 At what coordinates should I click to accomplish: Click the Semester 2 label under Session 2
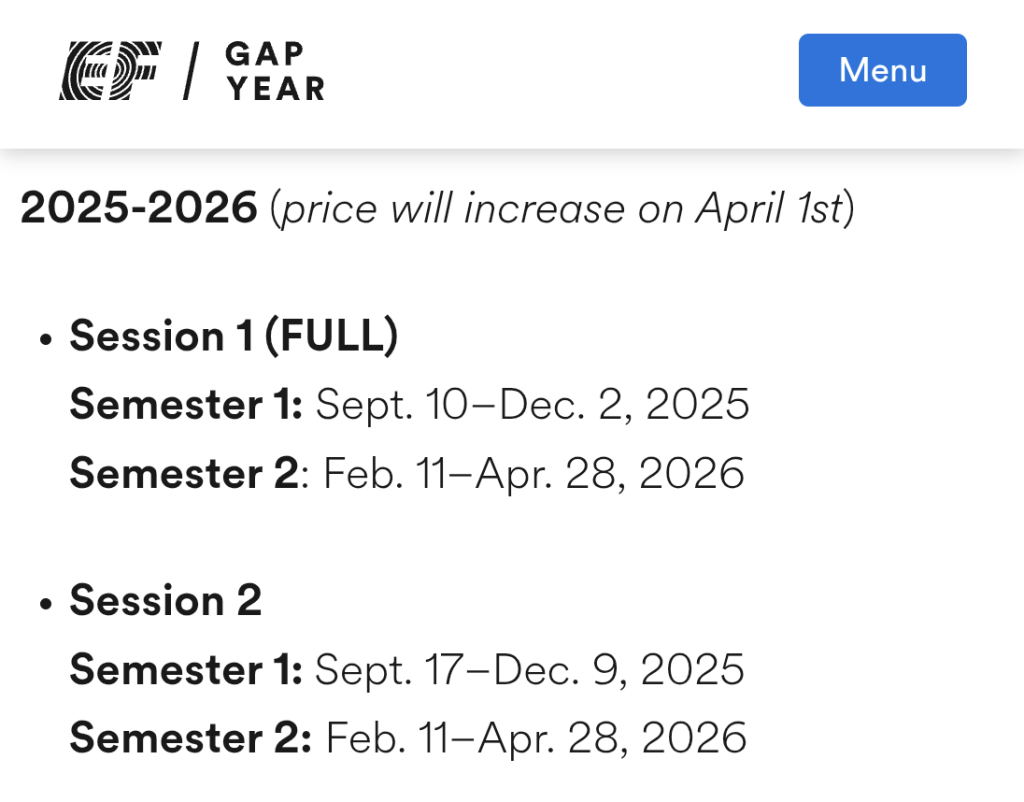(190, 737)
